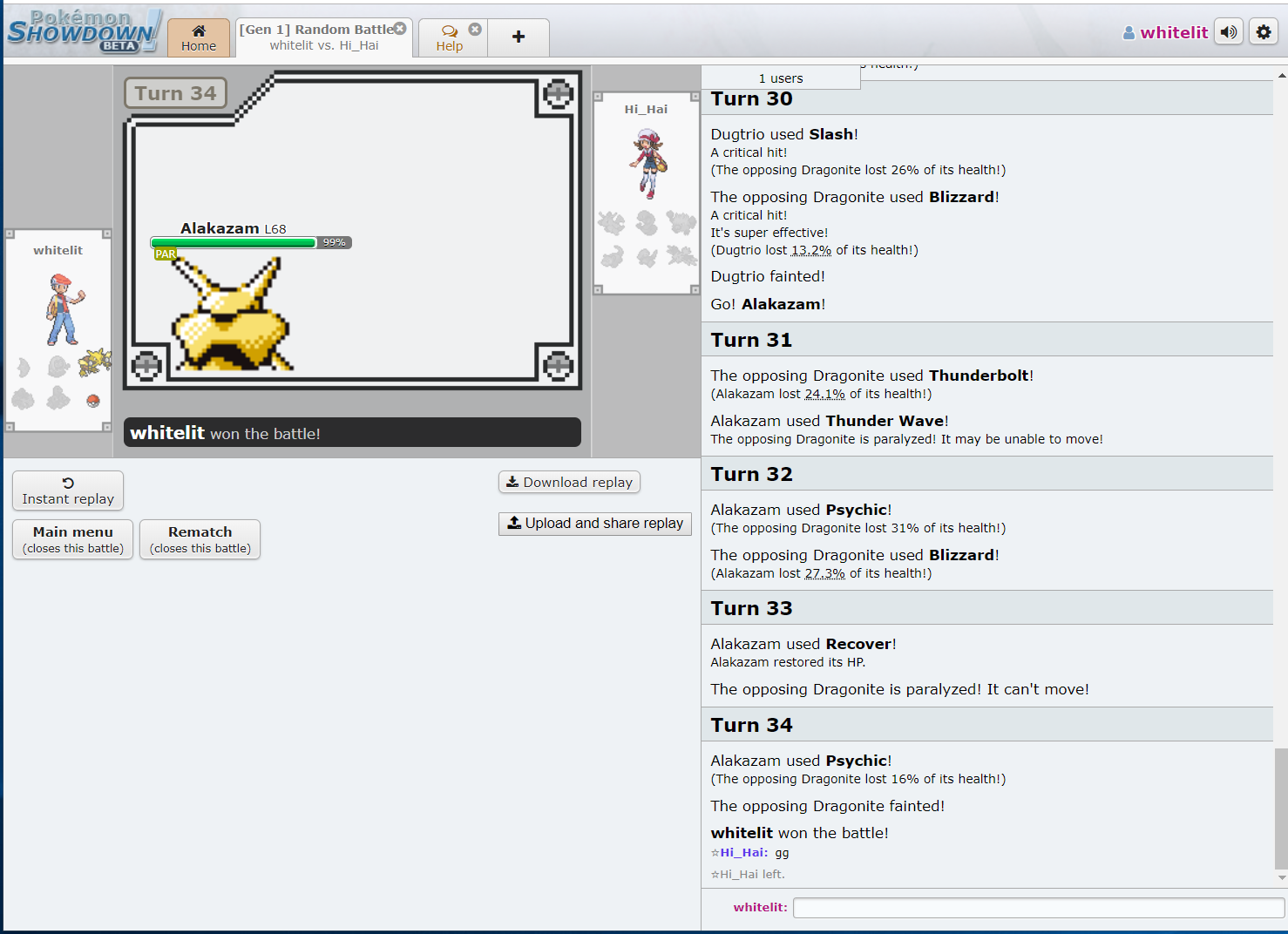Click the underlined 13.2% value in log

811,250
